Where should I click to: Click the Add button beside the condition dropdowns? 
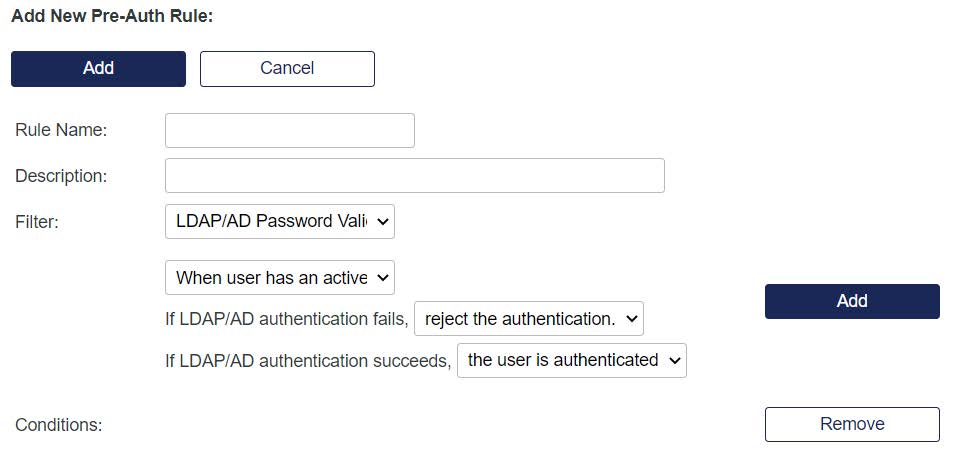coord(851,301)
